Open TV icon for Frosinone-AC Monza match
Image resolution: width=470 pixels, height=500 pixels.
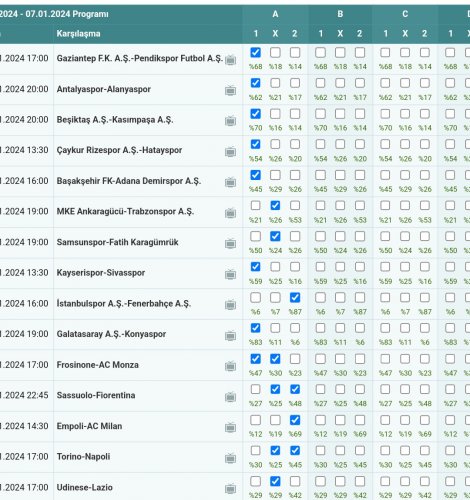click(230, 366)
